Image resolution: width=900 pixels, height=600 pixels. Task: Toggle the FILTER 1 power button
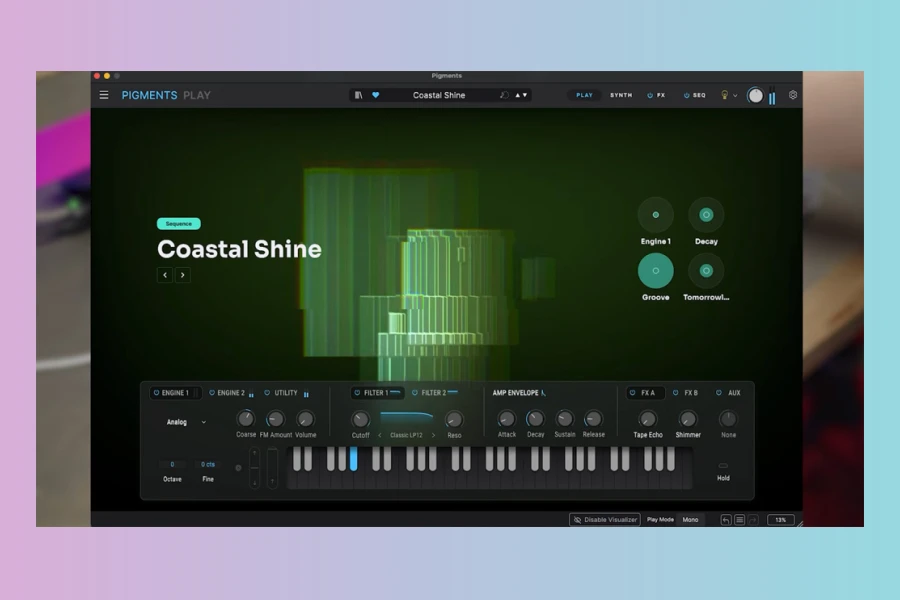(x=357, y=393)
